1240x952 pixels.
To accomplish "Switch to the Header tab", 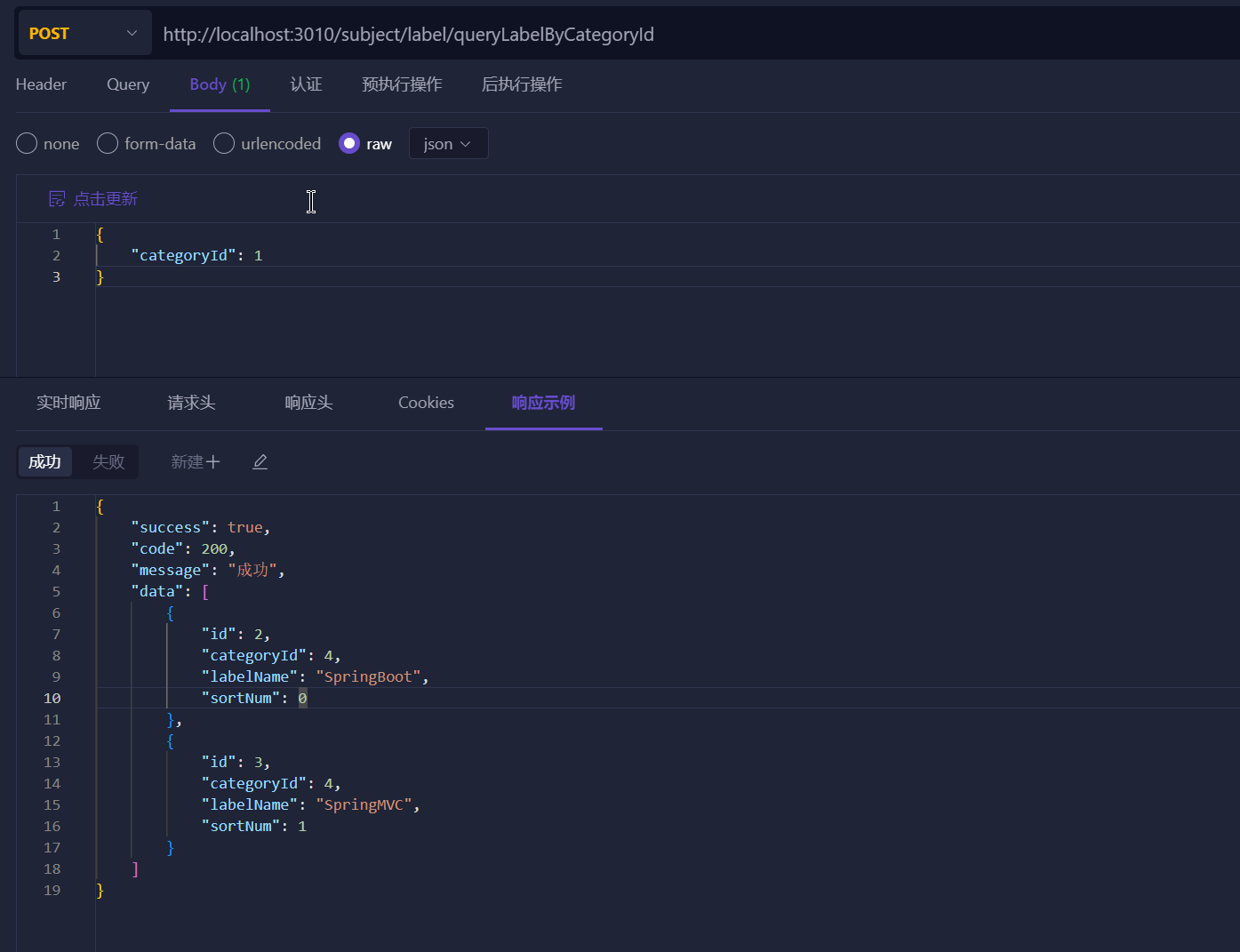I will click(x=41, y=84).
